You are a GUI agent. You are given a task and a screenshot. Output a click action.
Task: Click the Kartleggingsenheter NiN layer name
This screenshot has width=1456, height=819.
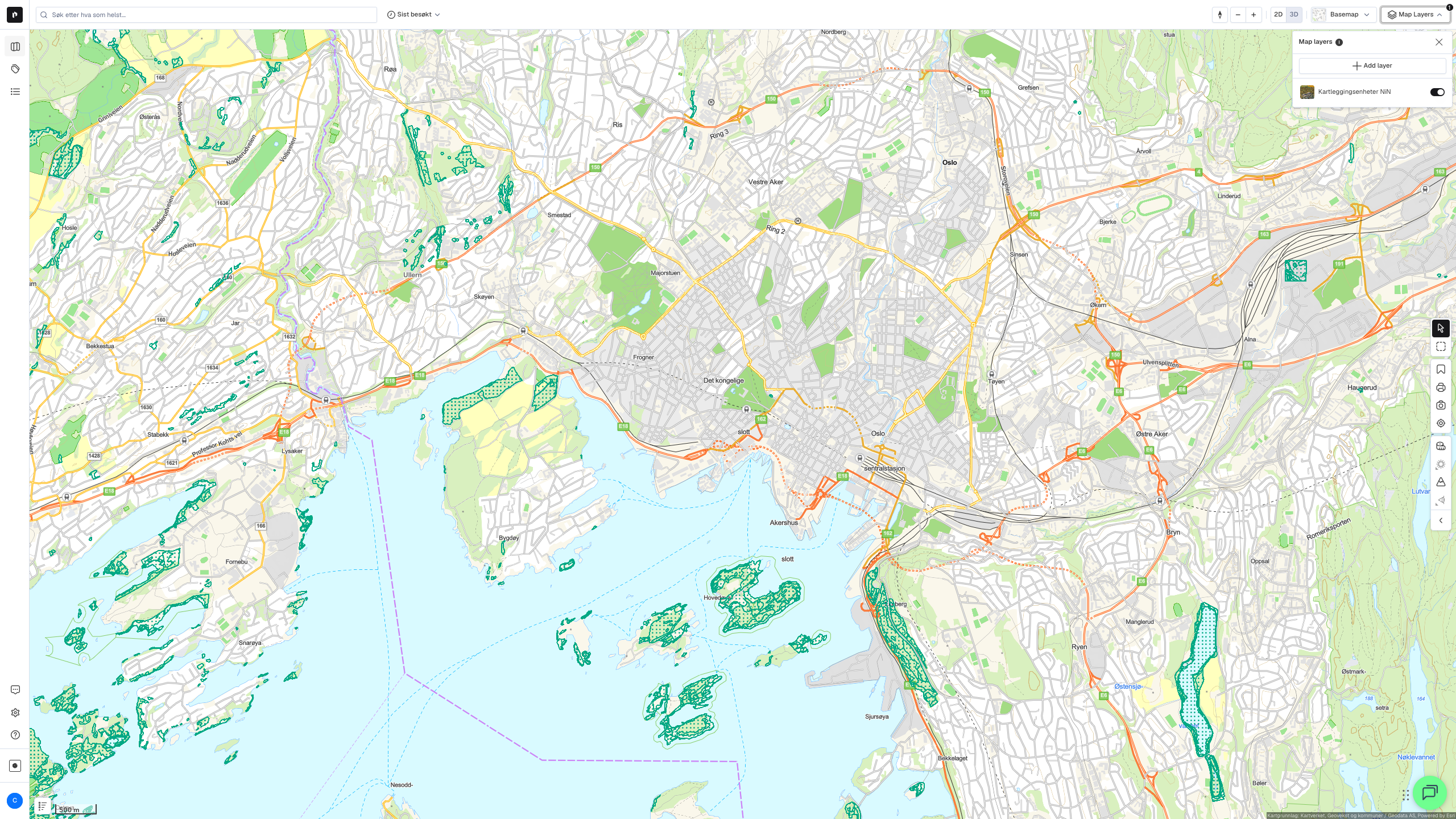tap(1354, 92)
